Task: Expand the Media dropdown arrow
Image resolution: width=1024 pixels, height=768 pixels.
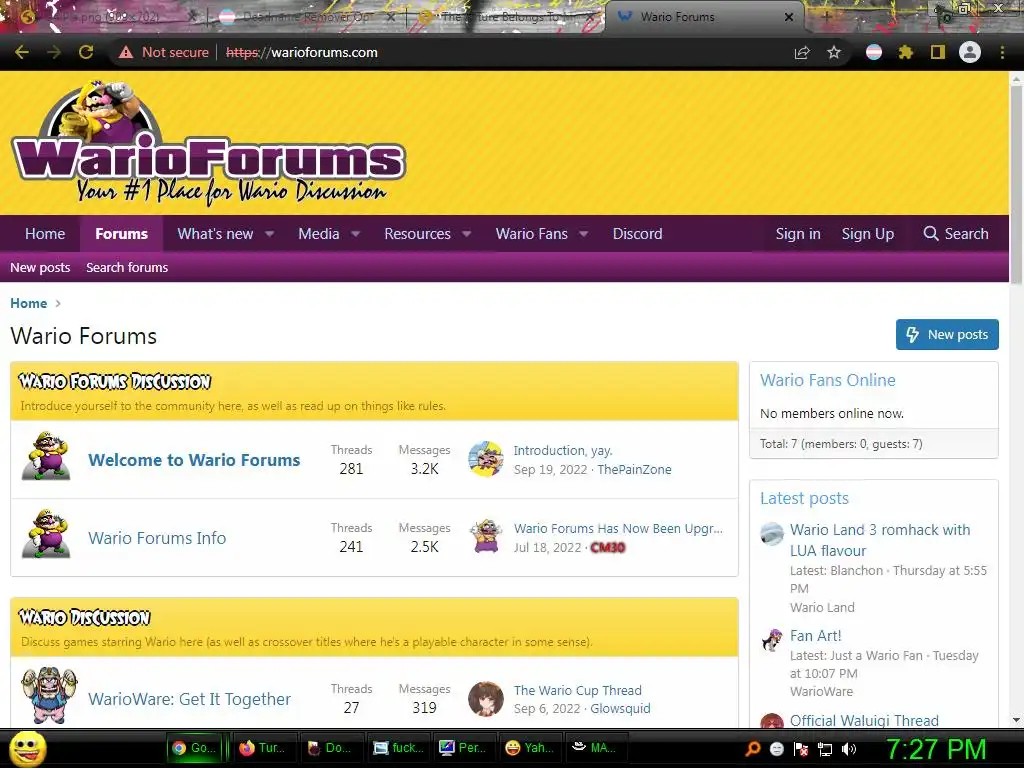Action: click(x=356, y=234)
